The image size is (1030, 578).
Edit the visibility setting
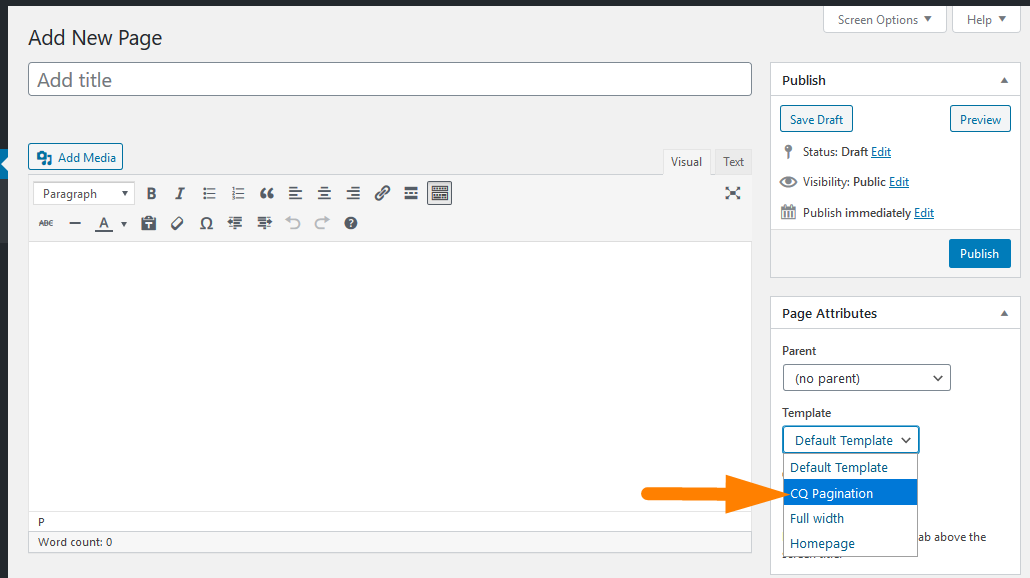(x=899, y=182)
